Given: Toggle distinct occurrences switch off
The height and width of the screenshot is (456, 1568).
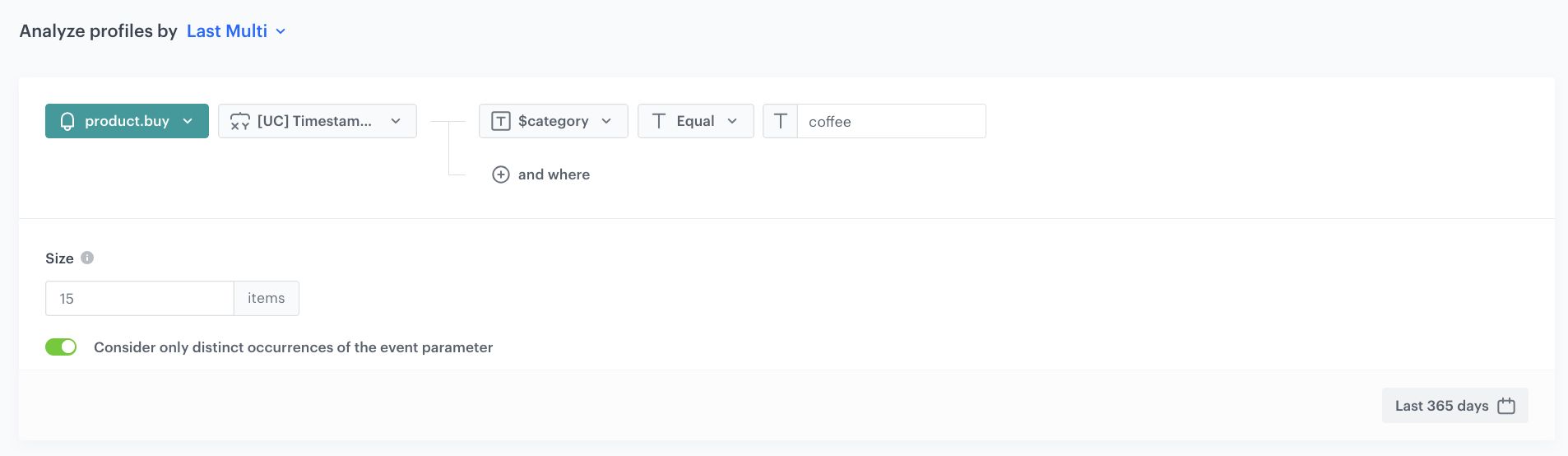Looking at the screenshot, I should [61, 347].
